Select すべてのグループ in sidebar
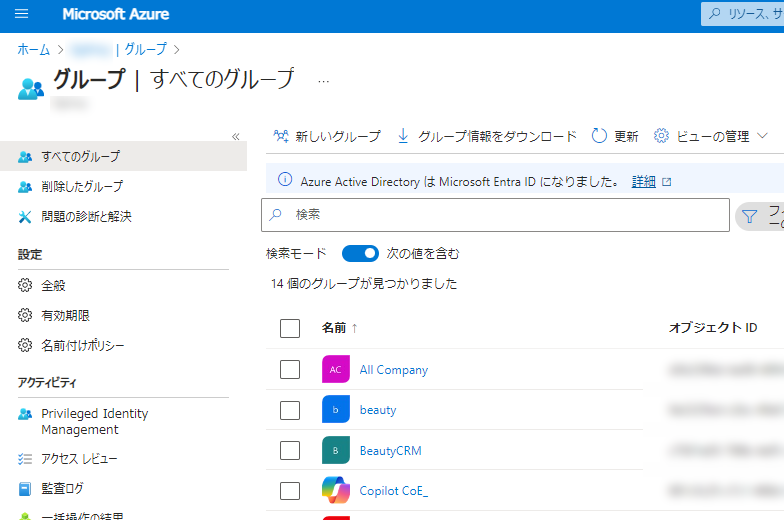The width and height of the screenshot is (784, 520). click(124, 156)
